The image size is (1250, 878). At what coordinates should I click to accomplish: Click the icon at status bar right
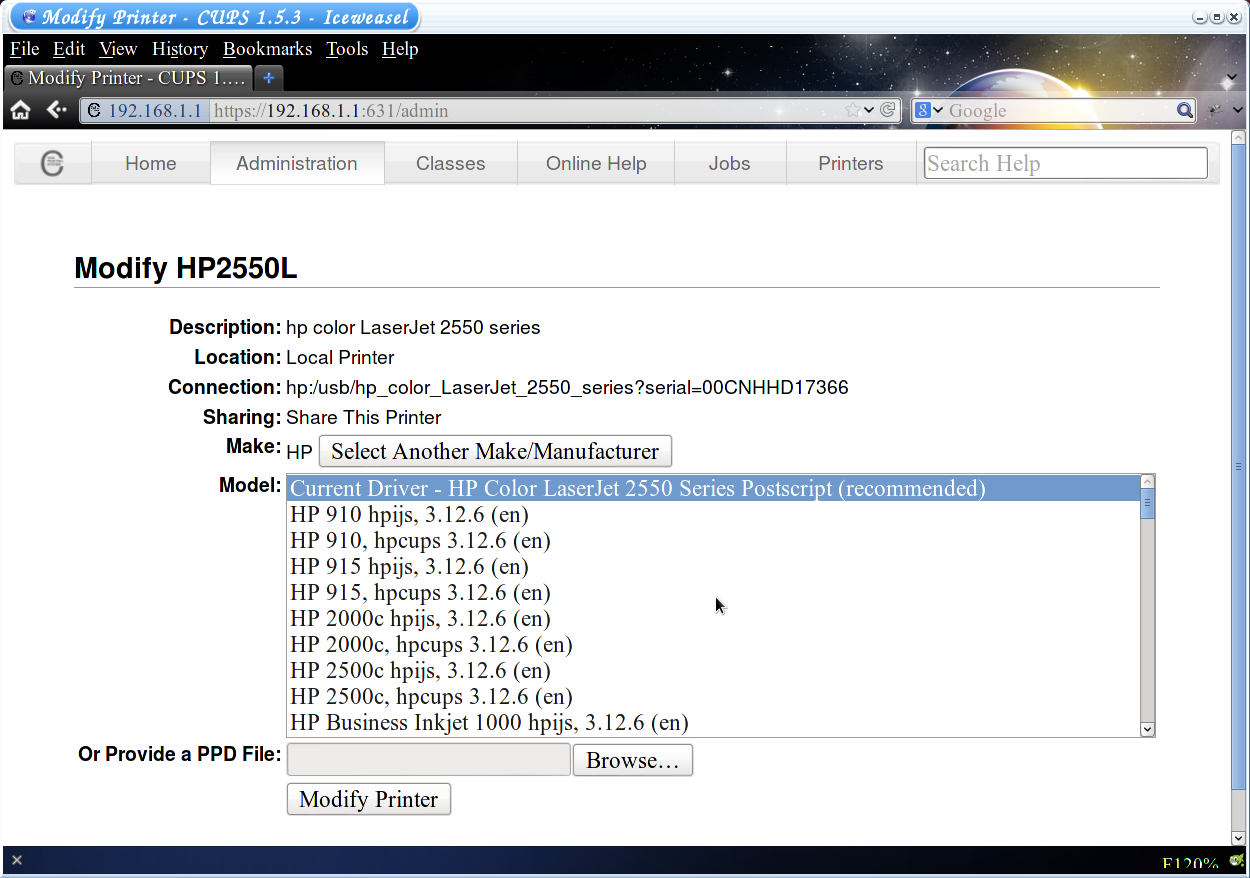click(1236, 860)
